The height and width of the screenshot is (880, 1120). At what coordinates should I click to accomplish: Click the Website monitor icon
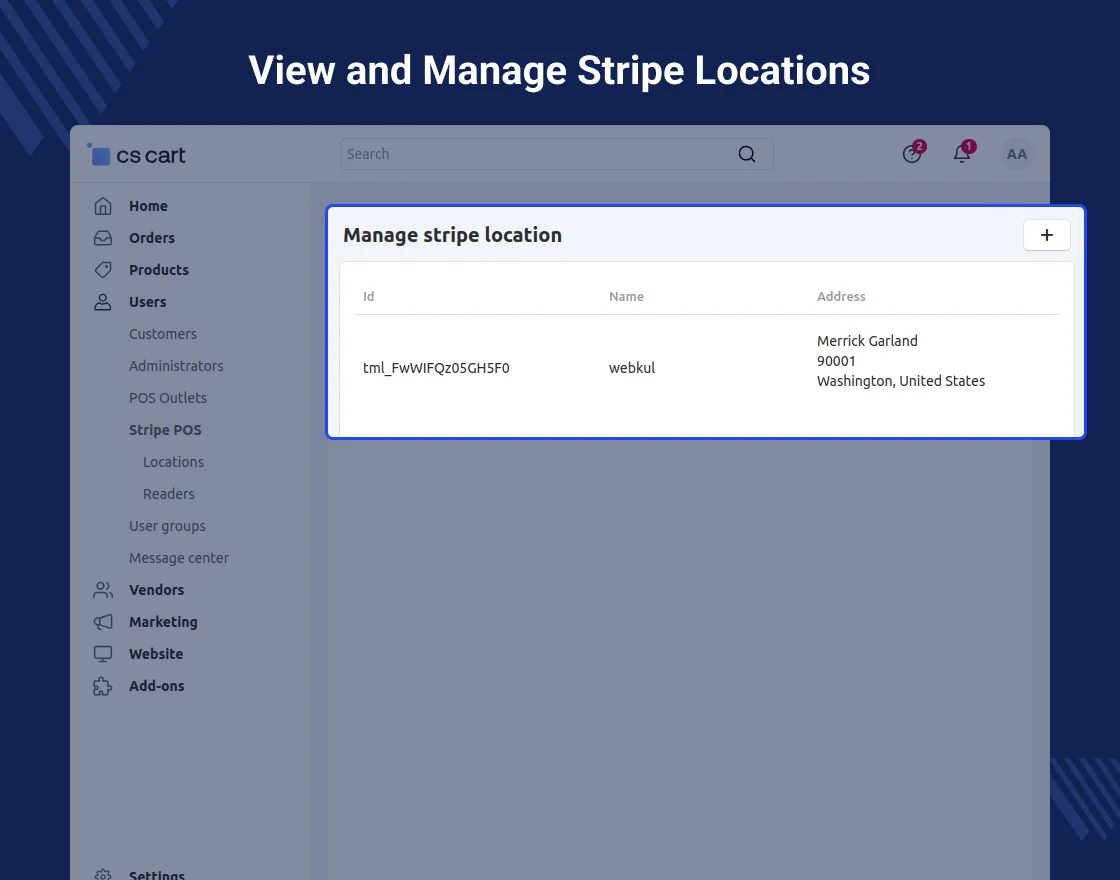(x=102, y=654)
